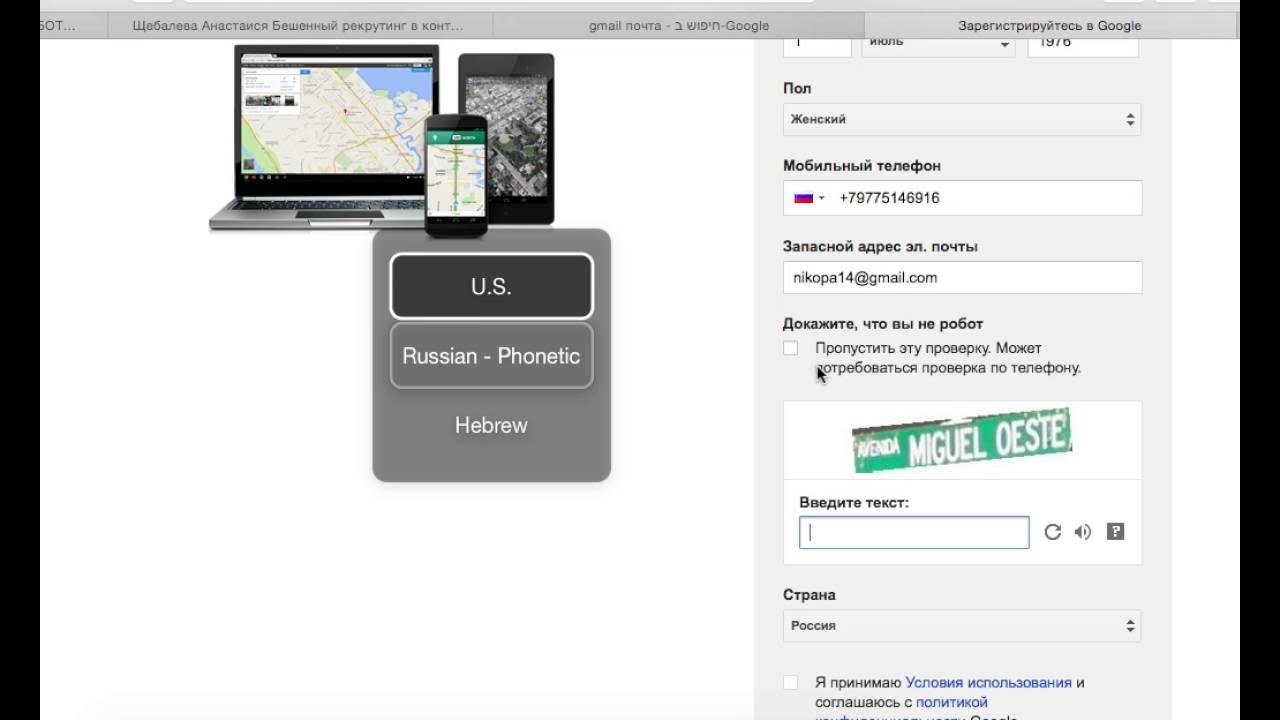
Task: Switch to the gmail почта Google search tab
Action: [679, 26]
